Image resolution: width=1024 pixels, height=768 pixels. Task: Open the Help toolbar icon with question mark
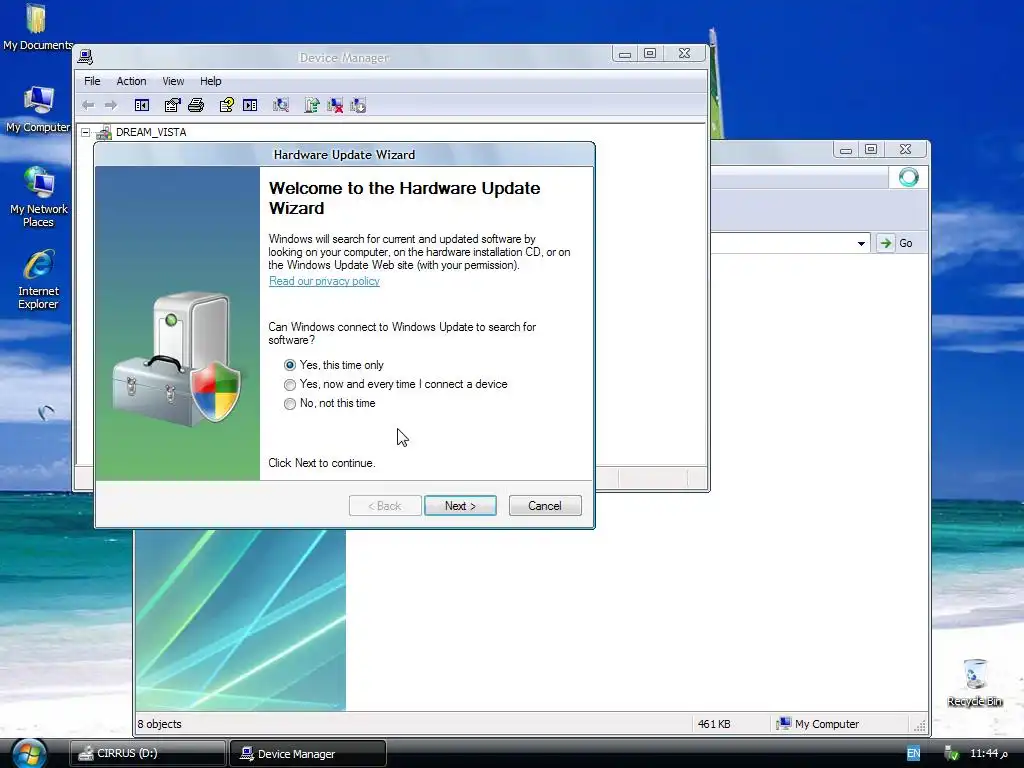point(227,105)
